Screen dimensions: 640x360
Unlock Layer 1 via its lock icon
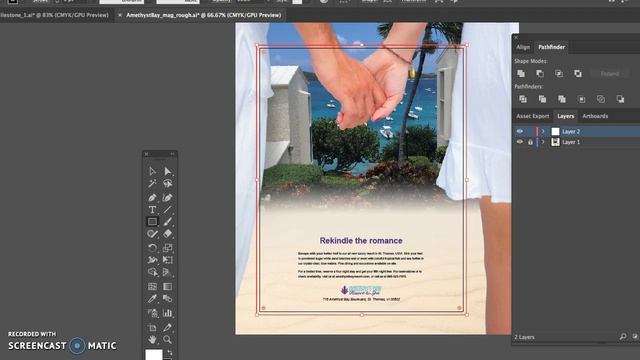(530, 142)
